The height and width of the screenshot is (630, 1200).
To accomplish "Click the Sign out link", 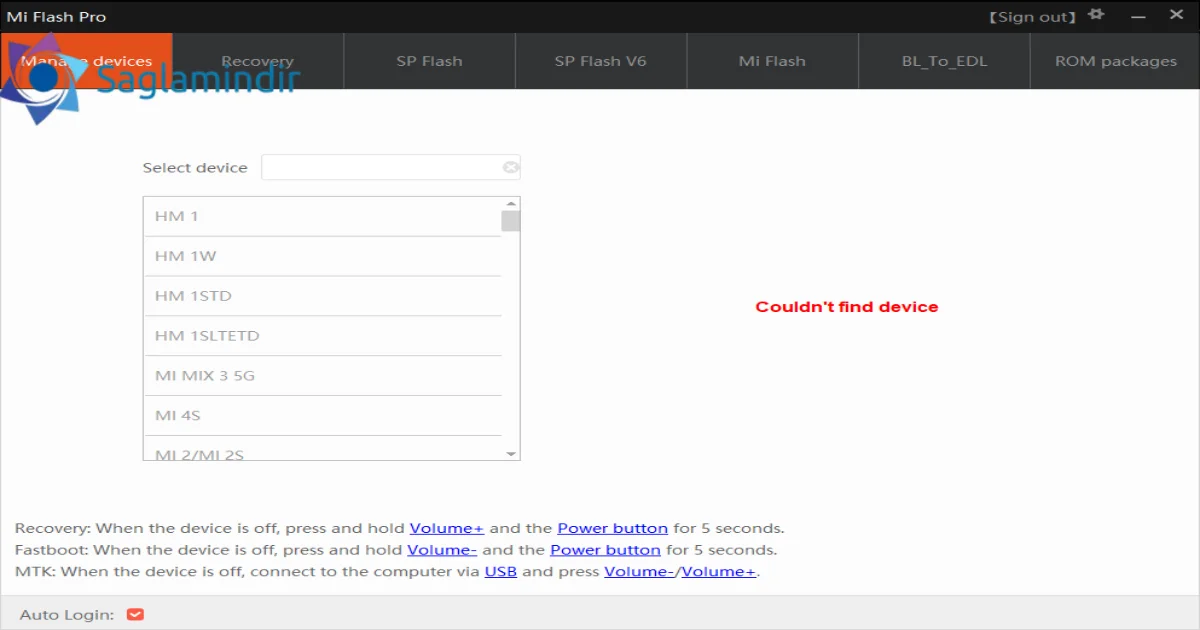I will pos(1033,17).
